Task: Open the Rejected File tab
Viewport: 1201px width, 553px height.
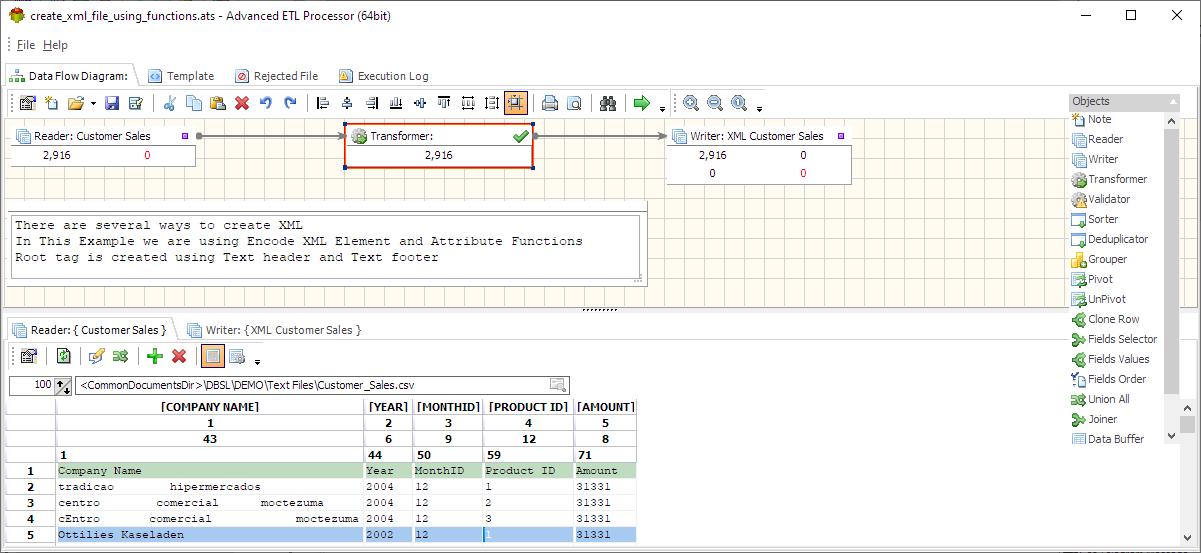Action: 276,76
